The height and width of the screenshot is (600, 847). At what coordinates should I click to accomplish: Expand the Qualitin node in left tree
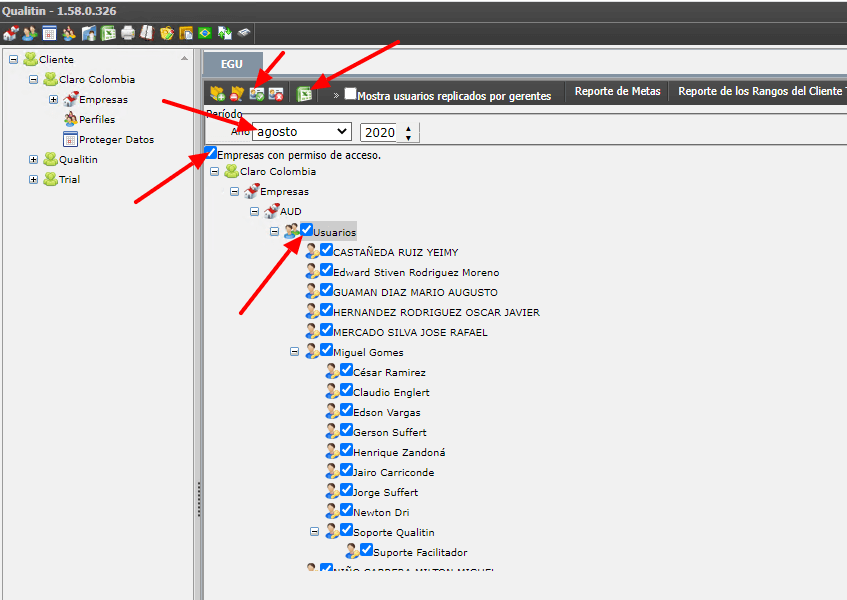tap(33, 159)
